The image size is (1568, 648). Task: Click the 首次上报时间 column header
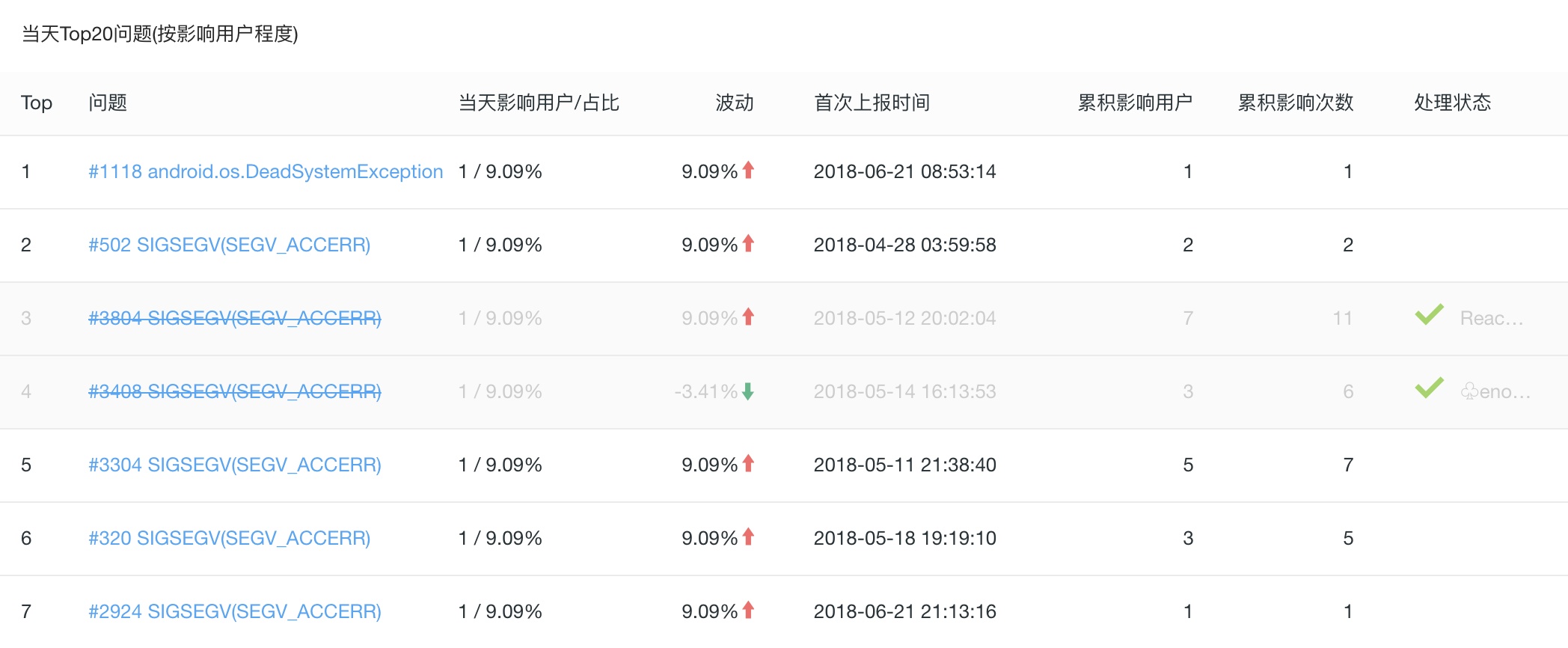(872, 103)
